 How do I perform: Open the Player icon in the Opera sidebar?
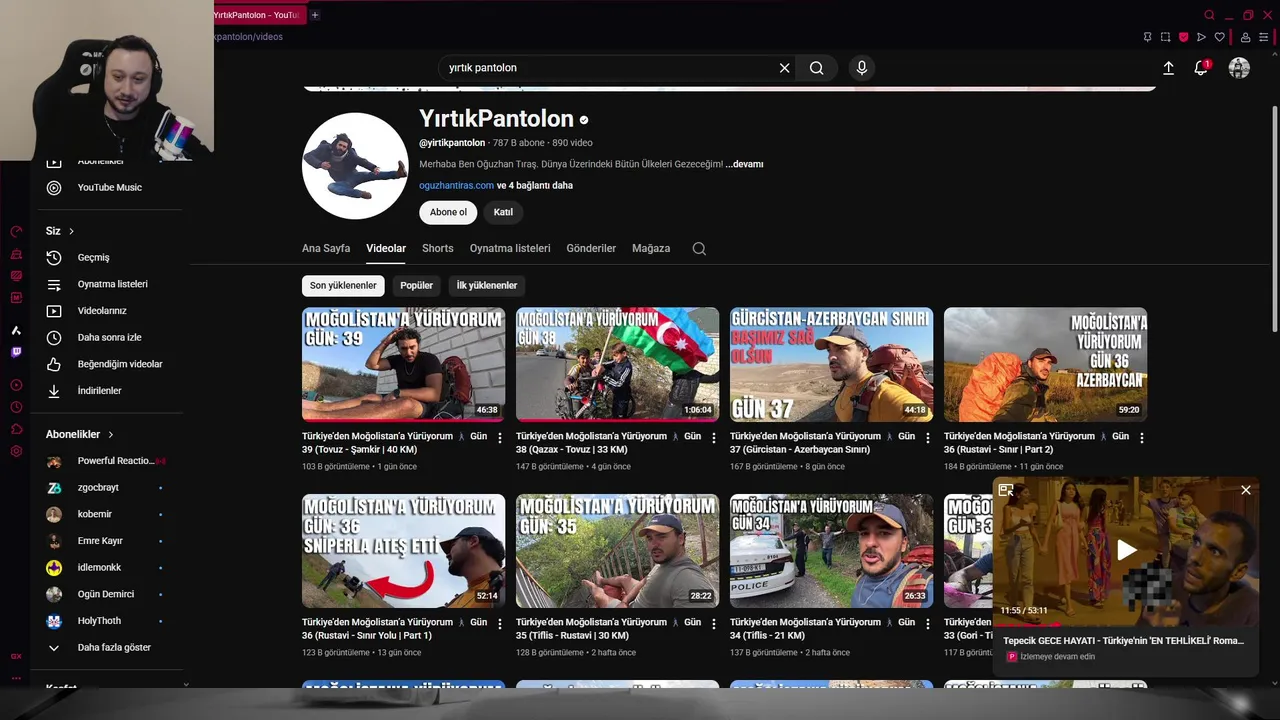(x=16, y=385)
